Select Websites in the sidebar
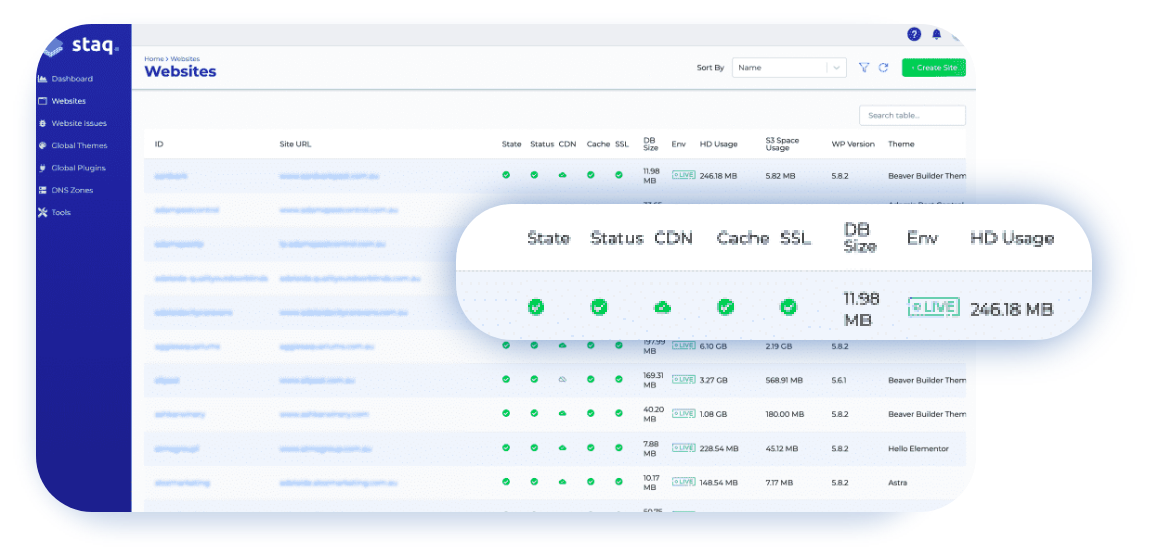 point(62,101)
